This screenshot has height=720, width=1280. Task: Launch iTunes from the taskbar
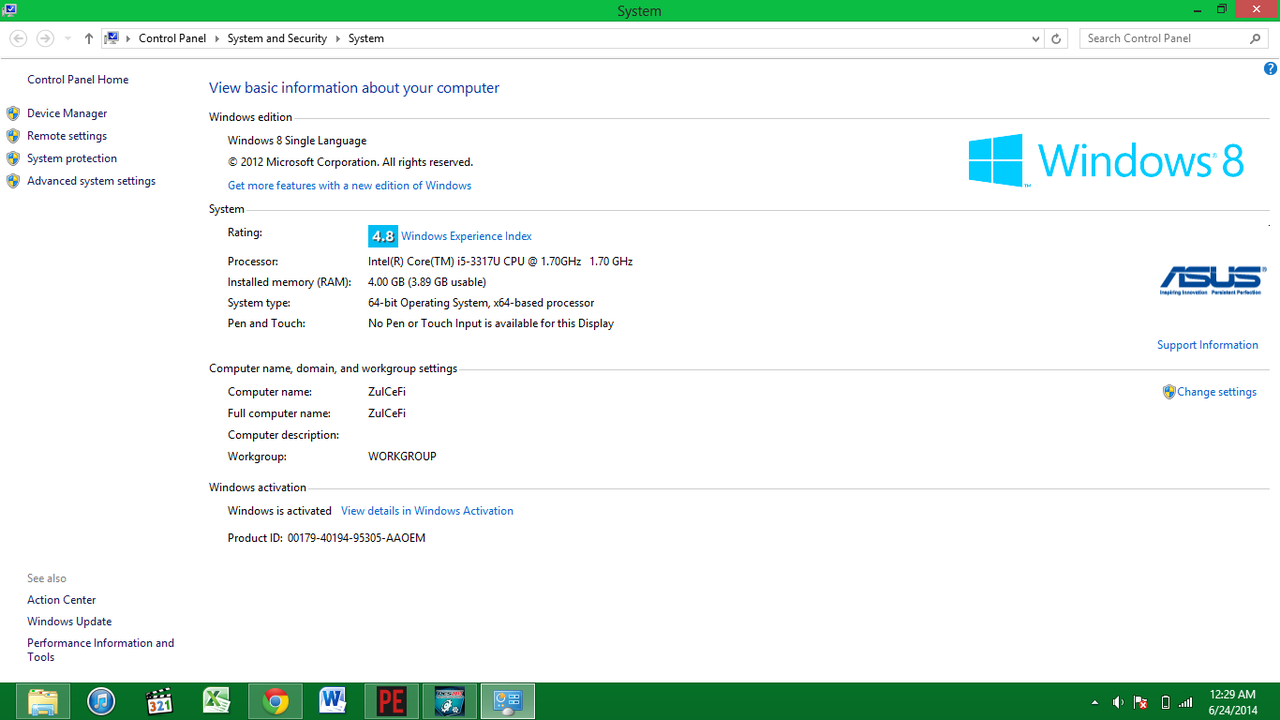(x=101, y=701)
